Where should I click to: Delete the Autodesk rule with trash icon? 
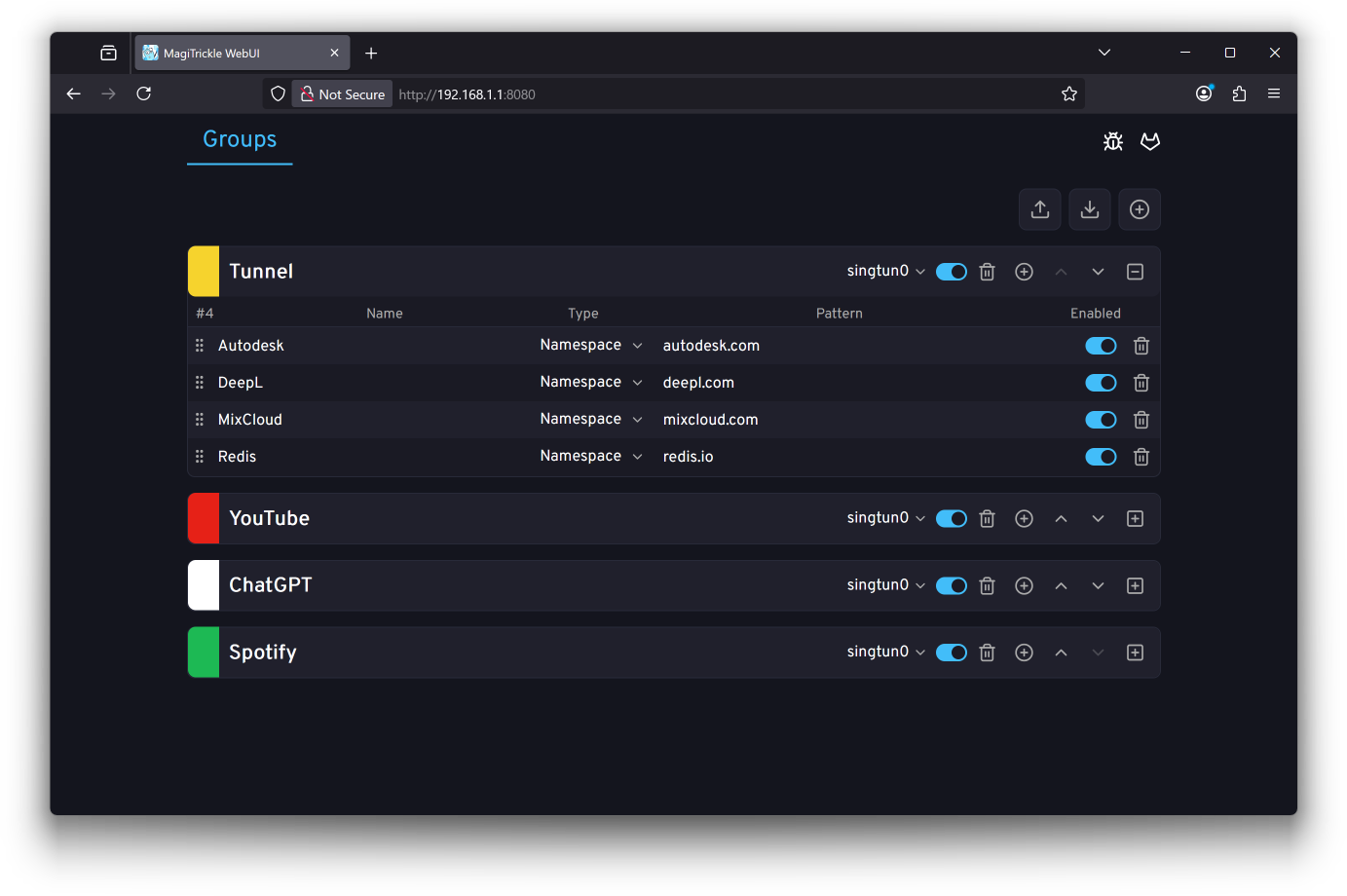pyautogui.click(x=1141, y=346)
